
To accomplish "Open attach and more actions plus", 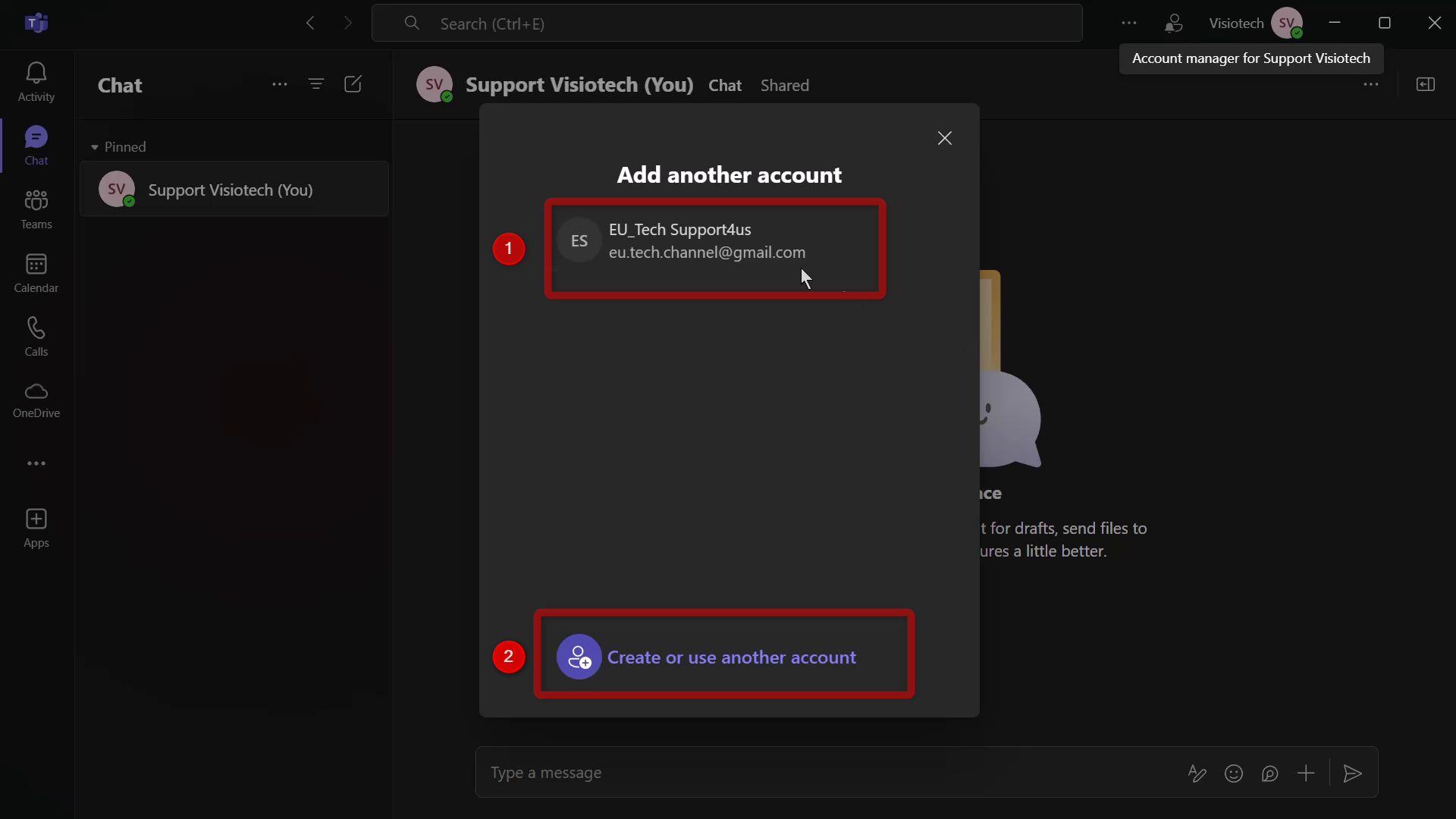I will pos(1306,773).
